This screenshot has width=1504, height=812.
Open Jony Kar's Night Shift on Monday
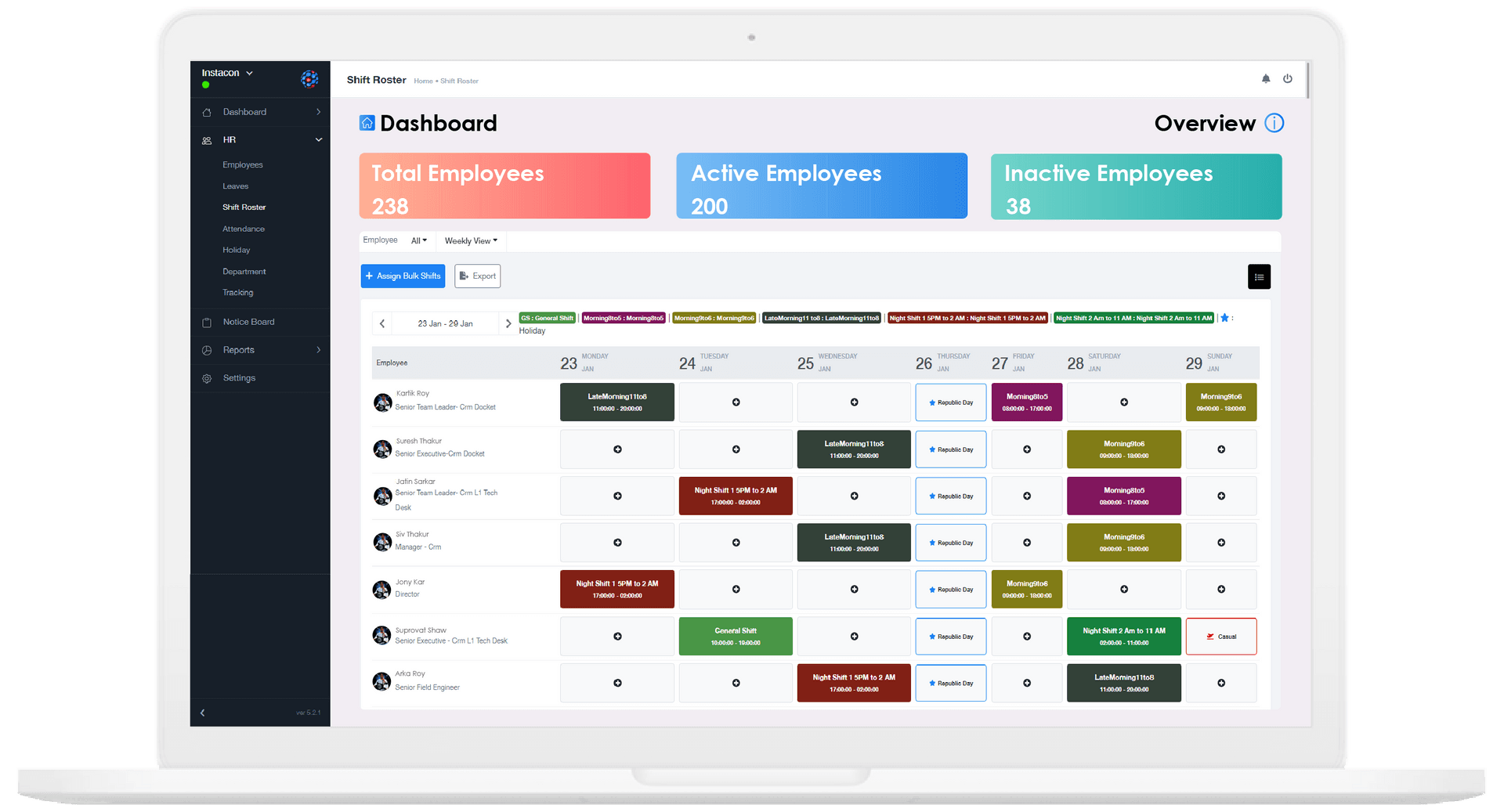(617, 589)
